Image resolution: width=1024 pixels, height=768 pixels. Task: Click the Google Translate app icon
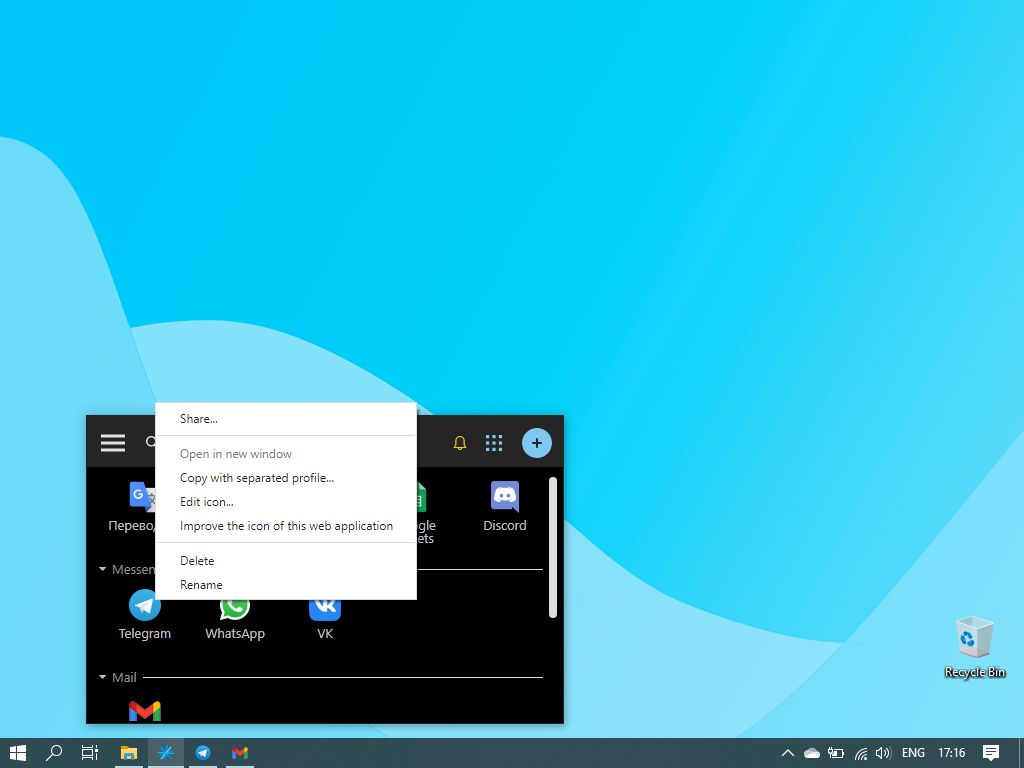142,496
